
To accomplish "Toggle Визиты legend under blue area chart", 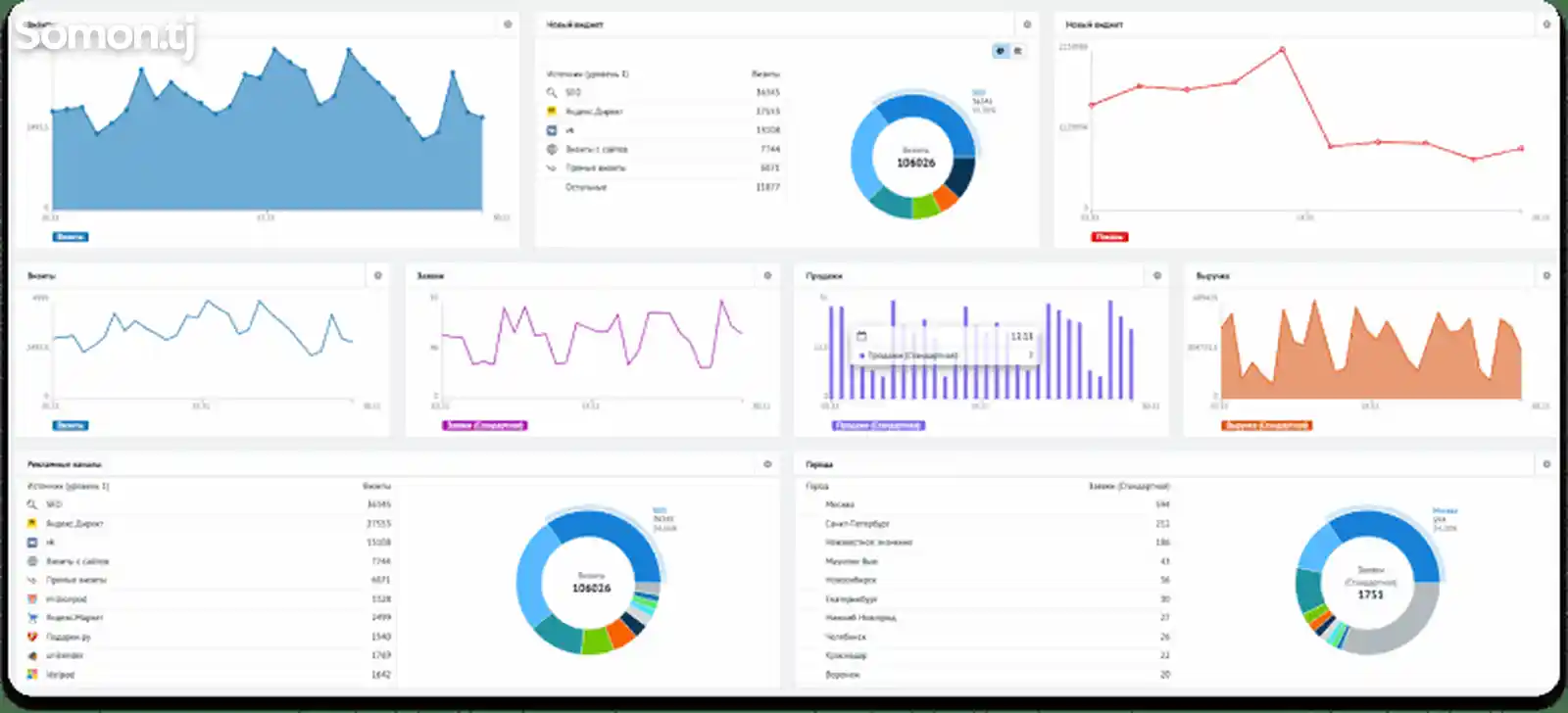I will [71, 237].
